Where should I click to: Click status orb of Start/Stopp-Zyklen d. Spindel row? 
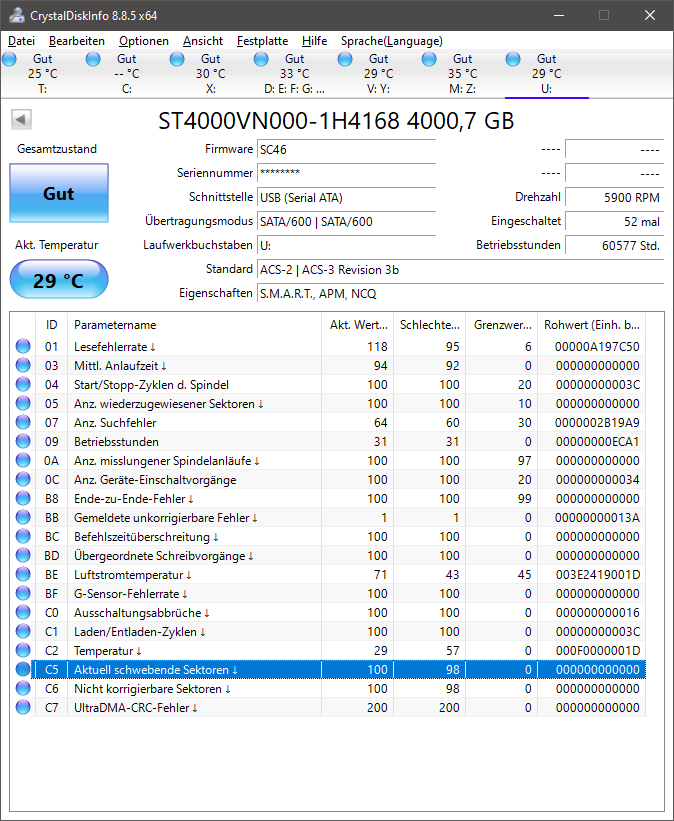[x=23, y=384]
